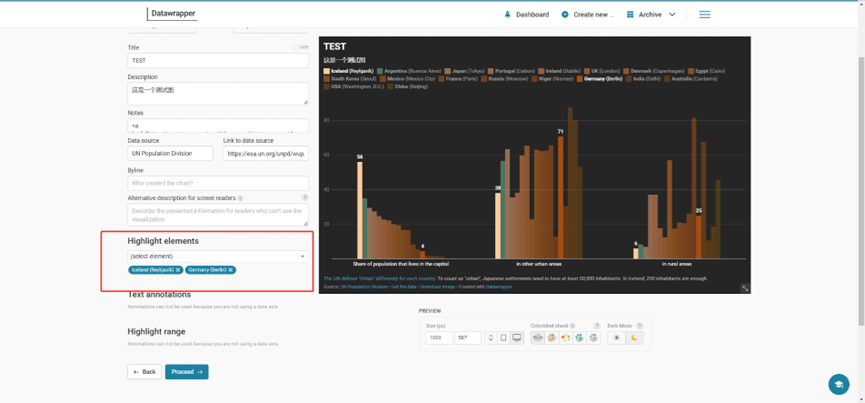Click the Archive grid icon

[x=630, y=15]
